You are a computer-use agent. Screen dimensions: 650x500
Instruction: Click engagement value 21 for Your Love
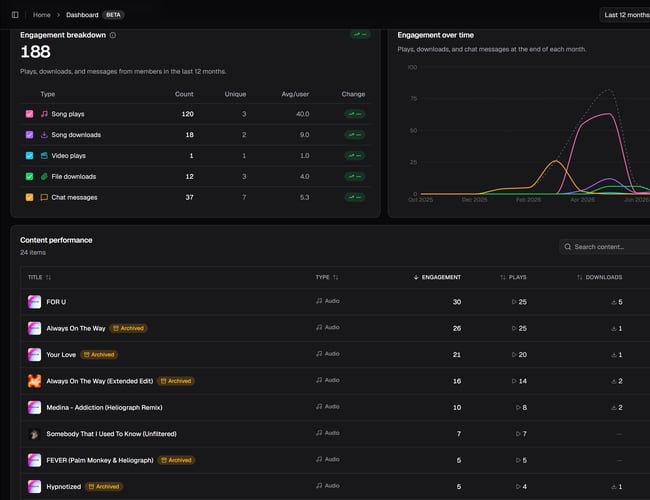click(457, 354)
